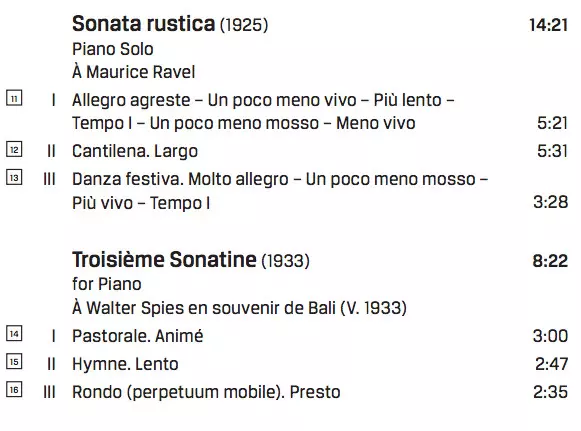Click the 2:35 Rondo duration
The height and width of the screenshot is (431, 581).
coord(550,392)
